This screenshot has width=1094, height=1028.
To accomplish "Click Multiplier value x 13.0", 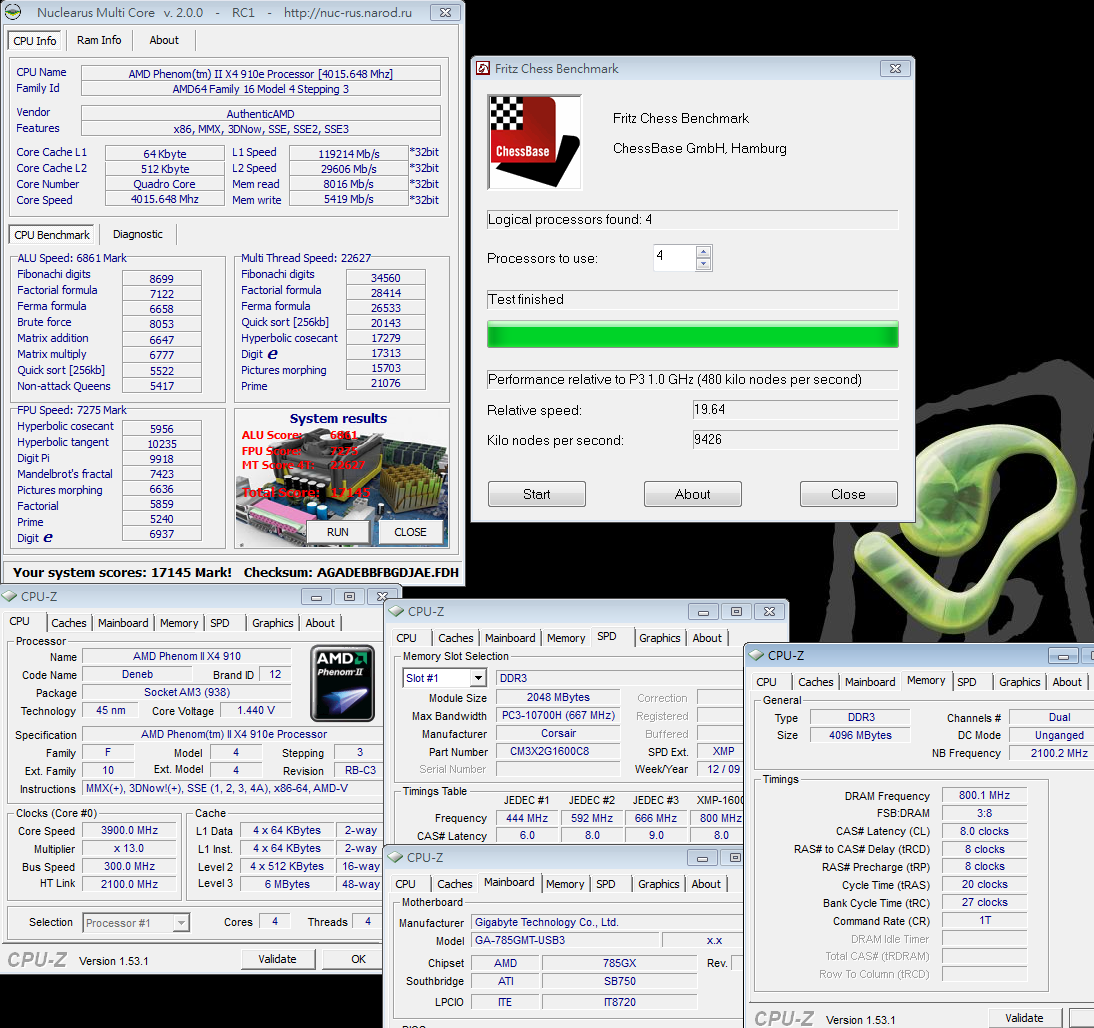I will (x=129, y=849).
